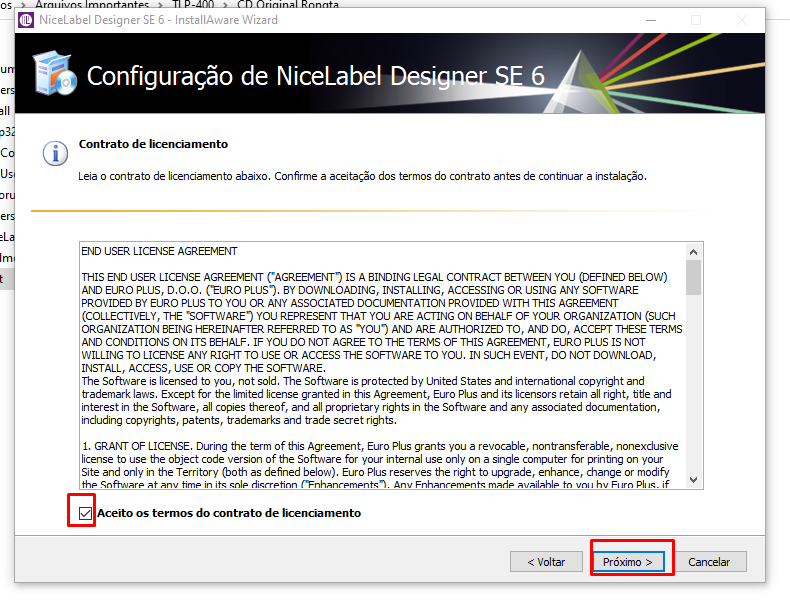Click the installer CD box icon in the banner
The height and width of the screenshot is (603, 790).
pyautogui.click(x=55, y=74)
